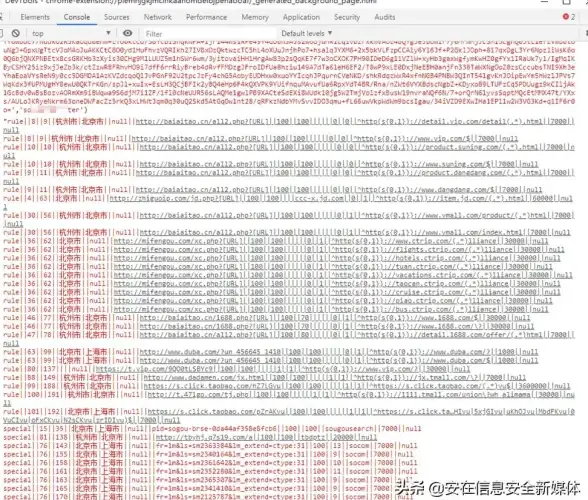Open the Sources tab
This screenshot has height=500, width=588.
(116, 17)
